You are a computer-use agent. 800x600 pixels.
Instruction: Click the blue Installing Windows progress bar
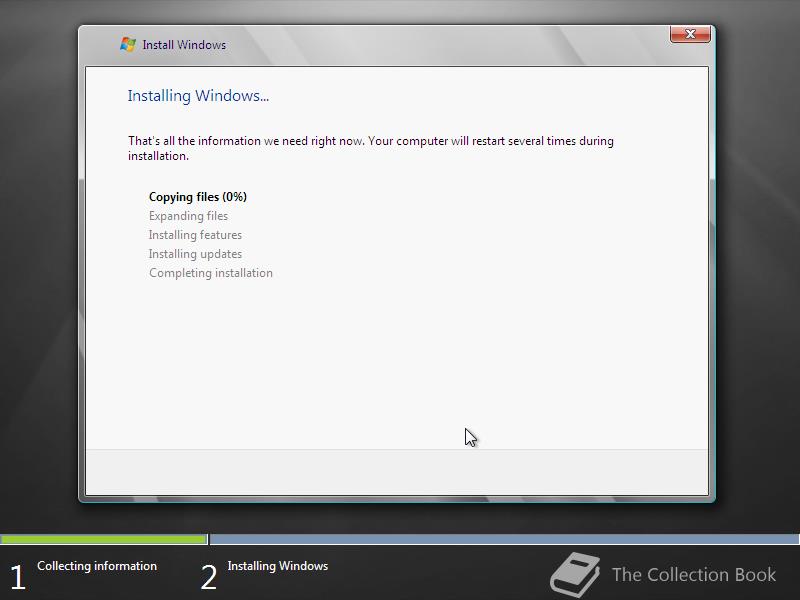[x=505, y=539]
